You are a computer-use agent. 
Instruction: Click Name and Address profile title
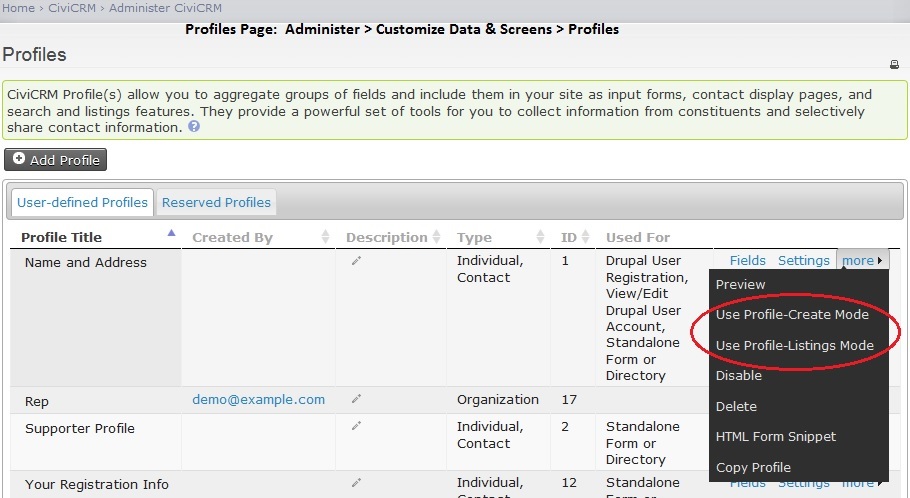[85, 262]
